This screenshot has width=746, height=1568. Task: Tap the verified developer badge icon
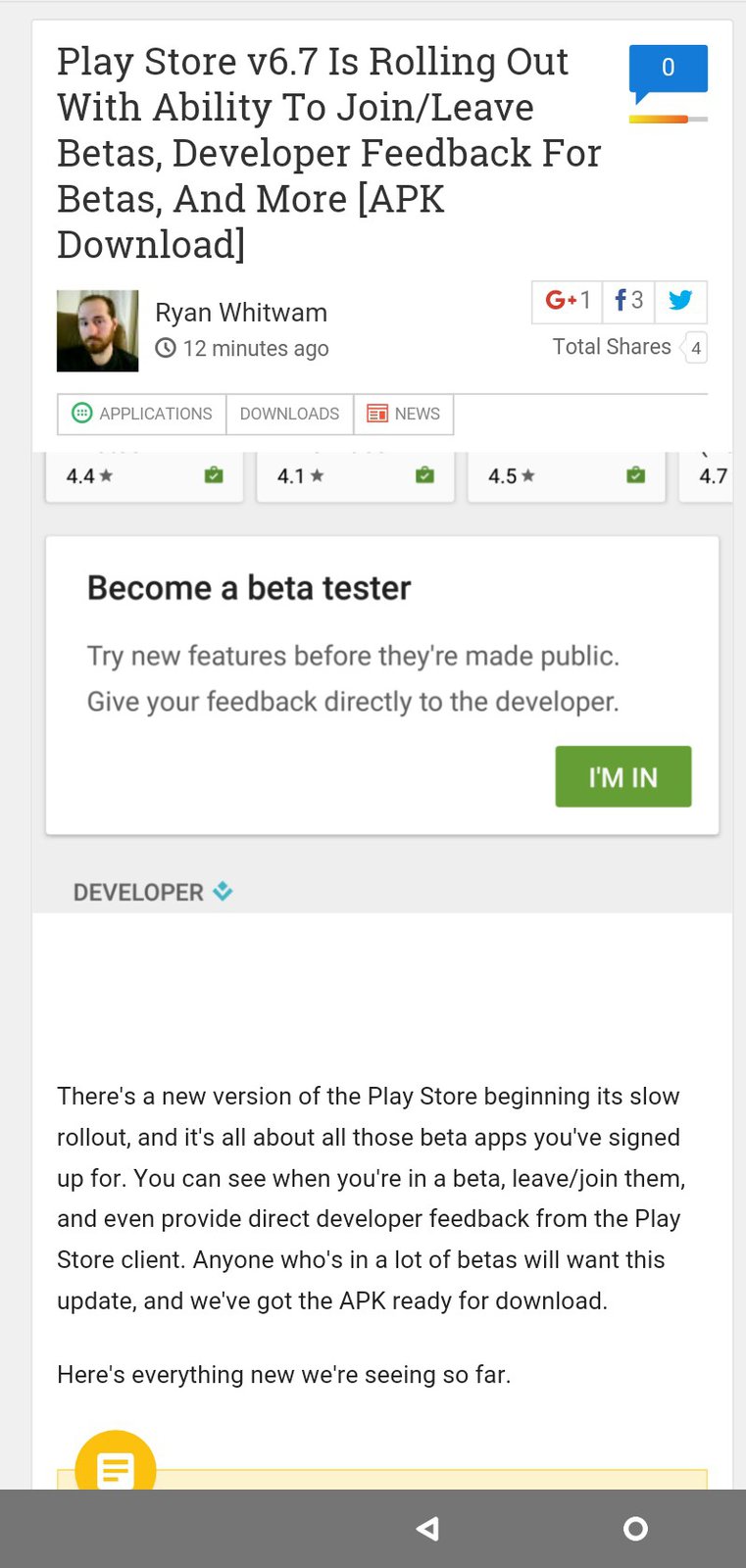(224, 891)
